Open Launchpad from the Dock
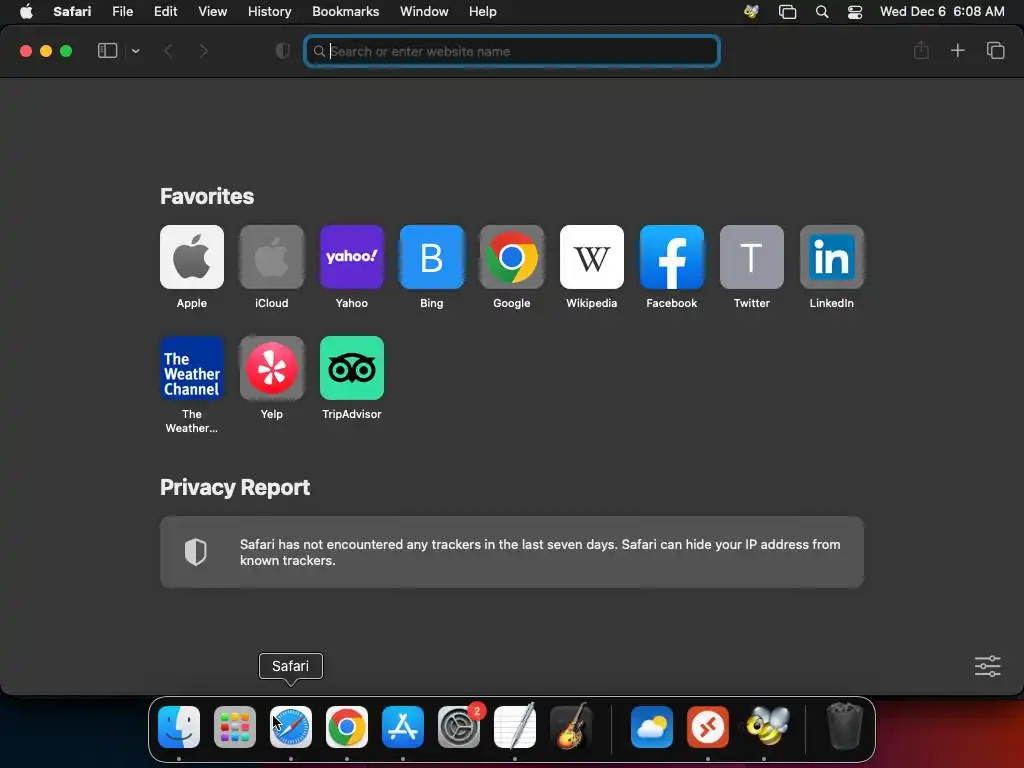 click(235, 727)
